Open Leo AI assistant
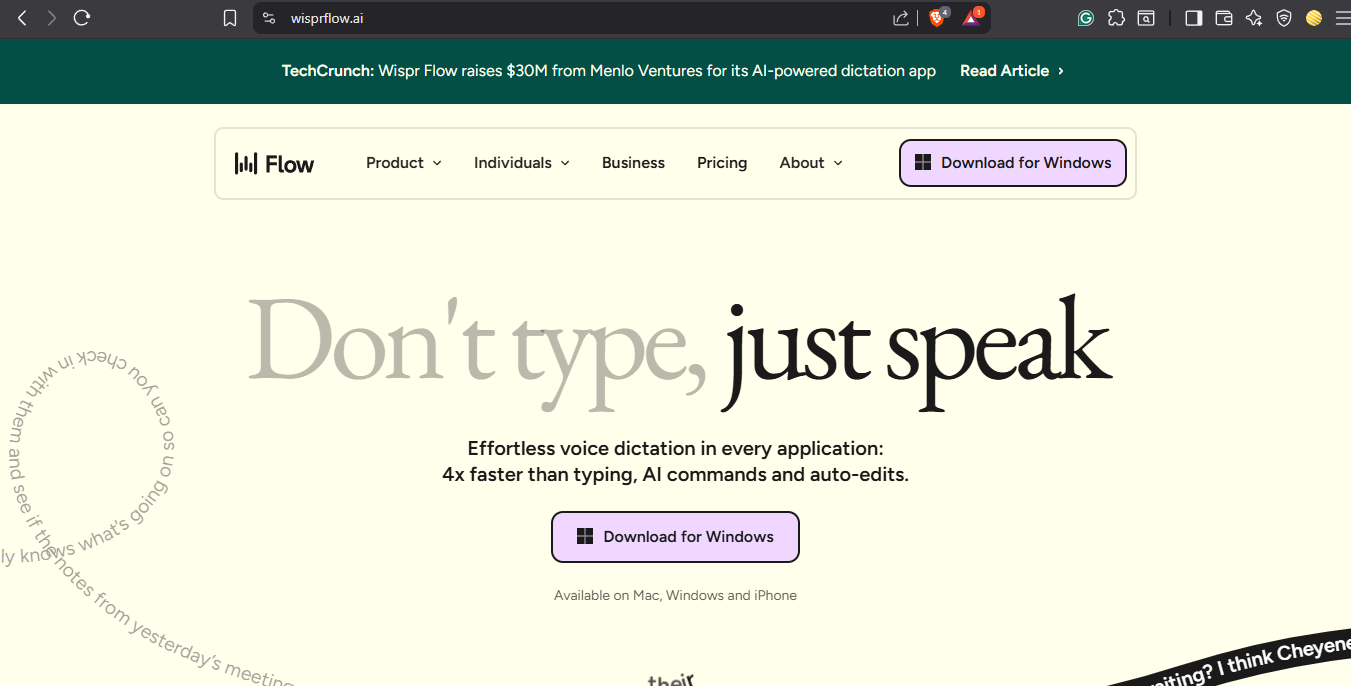 tap(1254, 18)
